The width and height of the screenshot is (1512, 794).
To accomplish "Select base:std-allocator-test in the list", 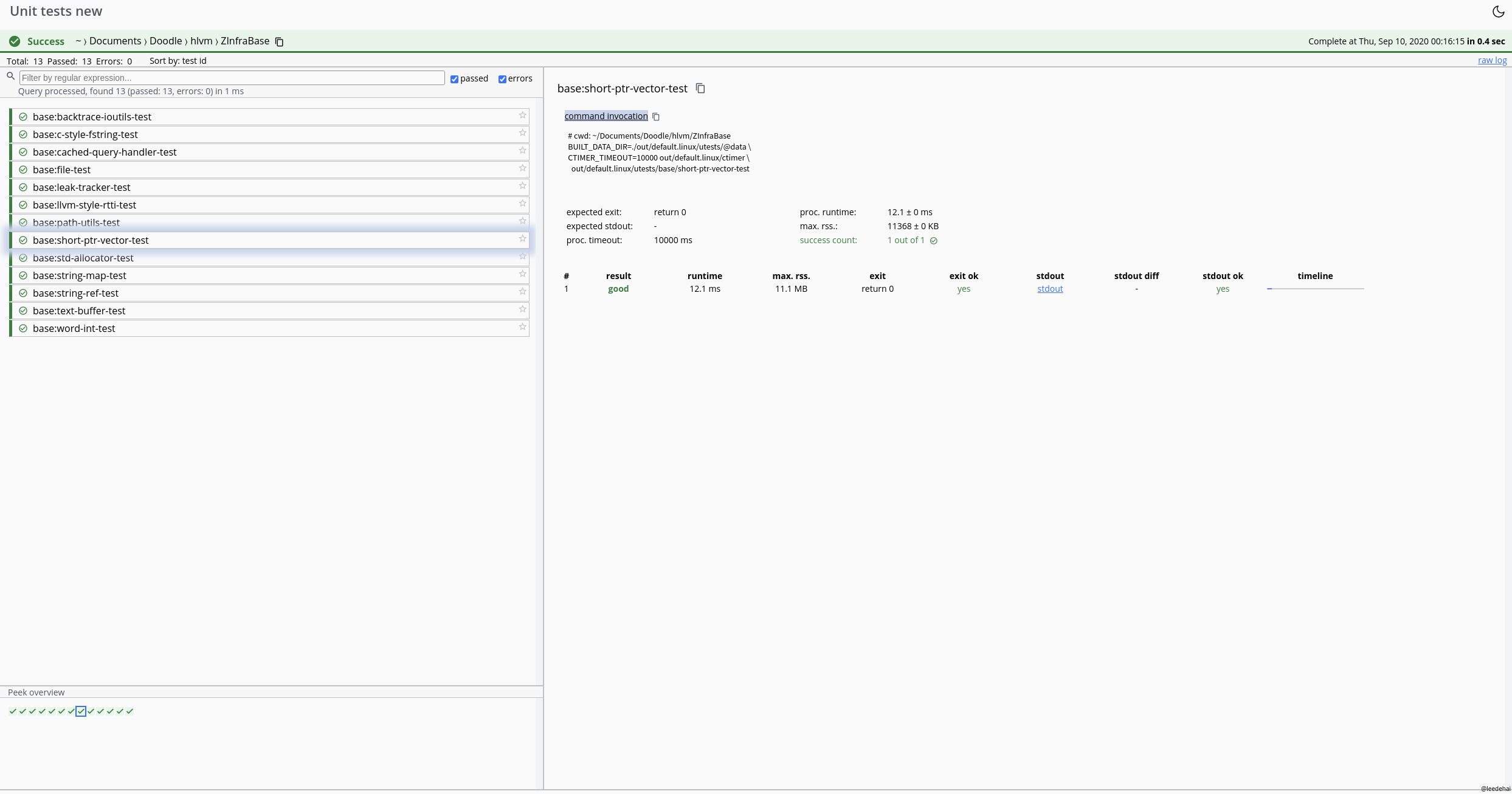I will [270, 258].
